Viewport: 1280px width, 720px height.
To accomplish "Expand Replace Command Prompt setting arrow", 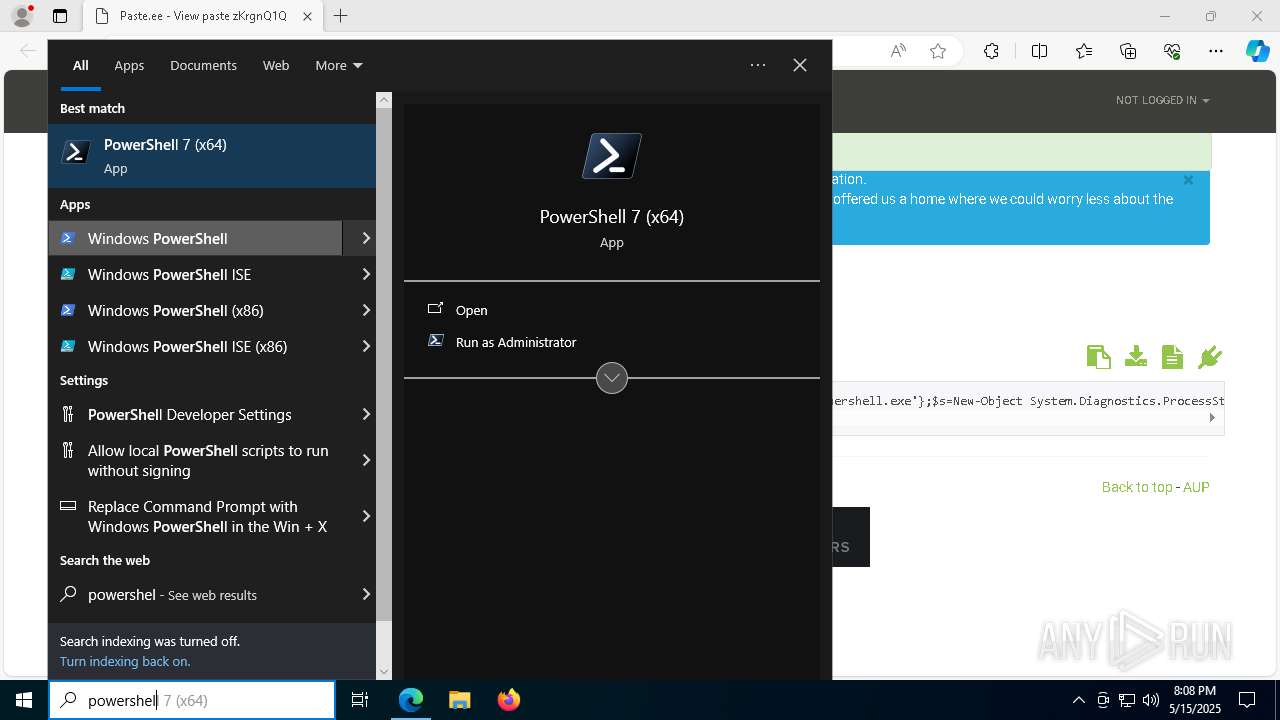I will click(x=366, y=516).
